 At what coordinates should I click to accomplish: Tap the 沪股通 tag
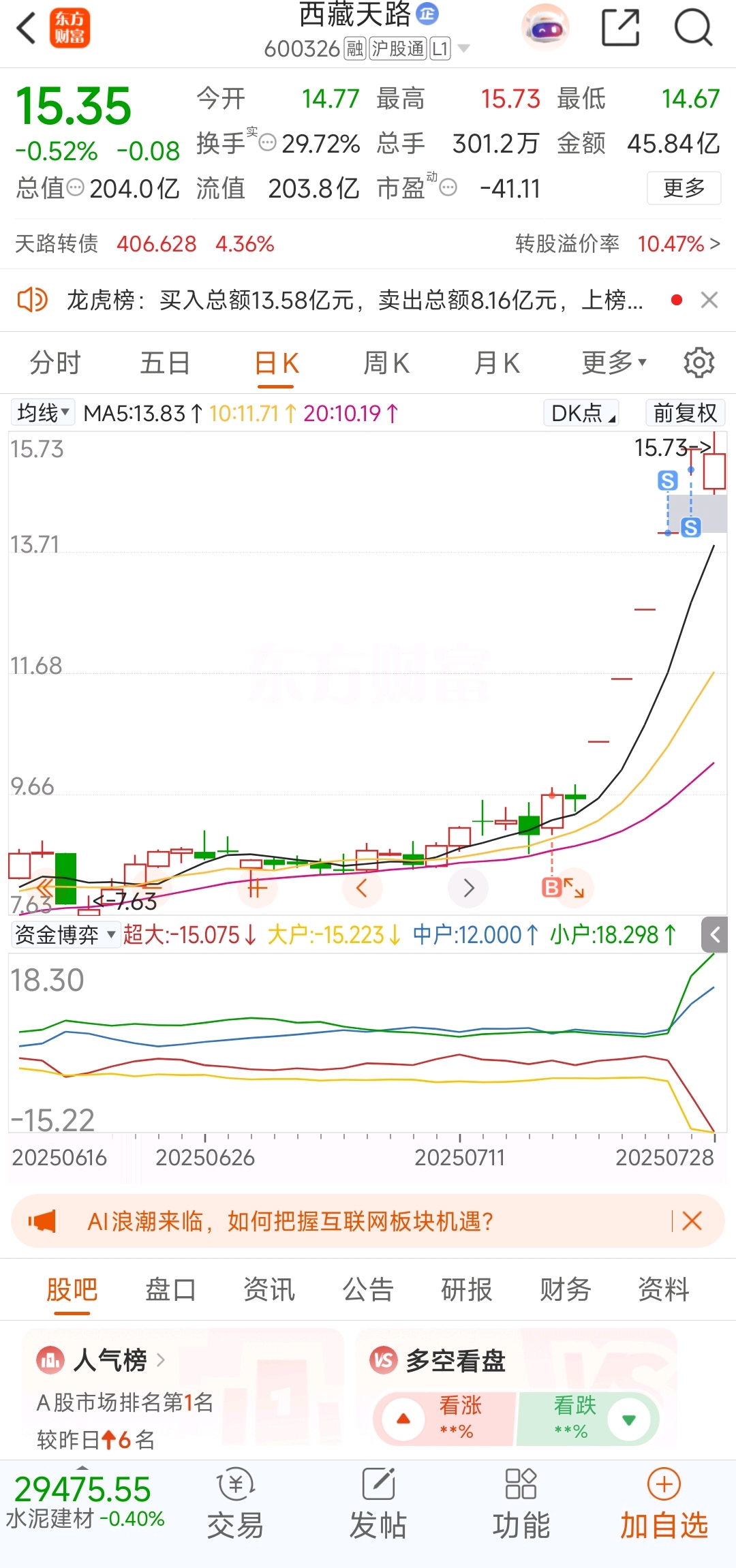398,49
